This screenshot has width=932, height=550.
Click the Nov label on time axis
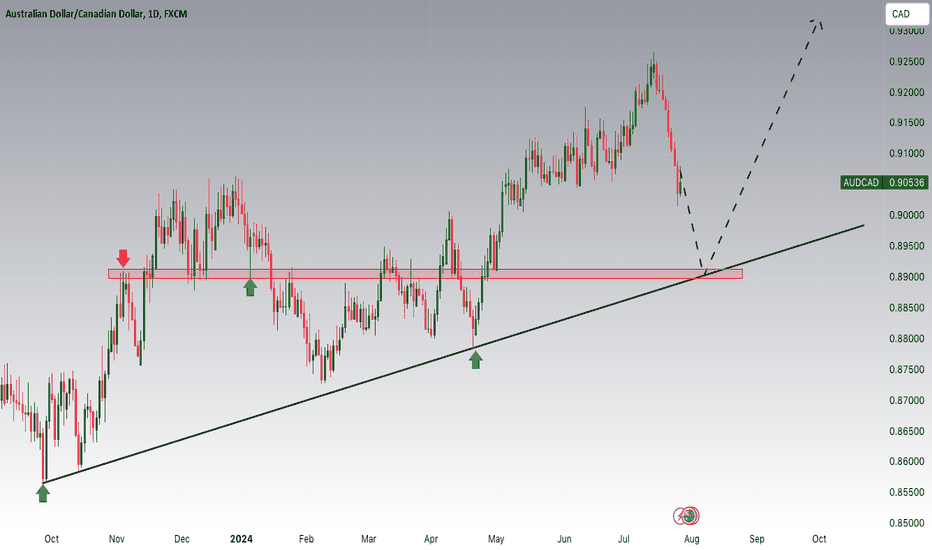coord(116,539)
